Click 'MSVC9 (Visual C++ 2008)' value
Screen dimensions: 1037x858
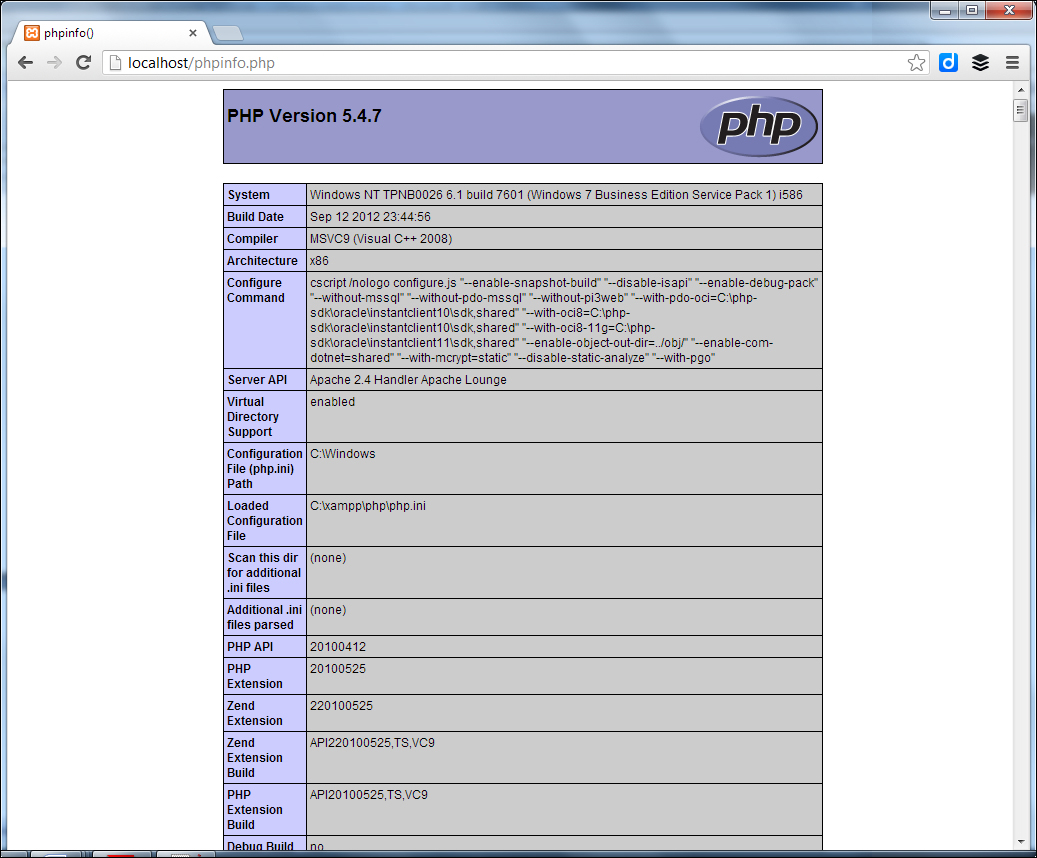tap(381, 238)
